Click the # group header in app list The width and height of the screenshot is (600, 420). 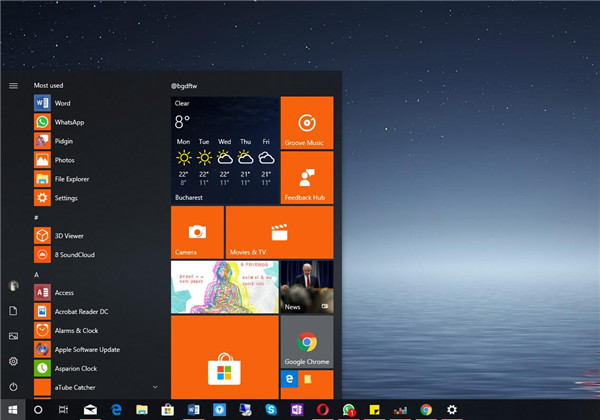(36, 218)
